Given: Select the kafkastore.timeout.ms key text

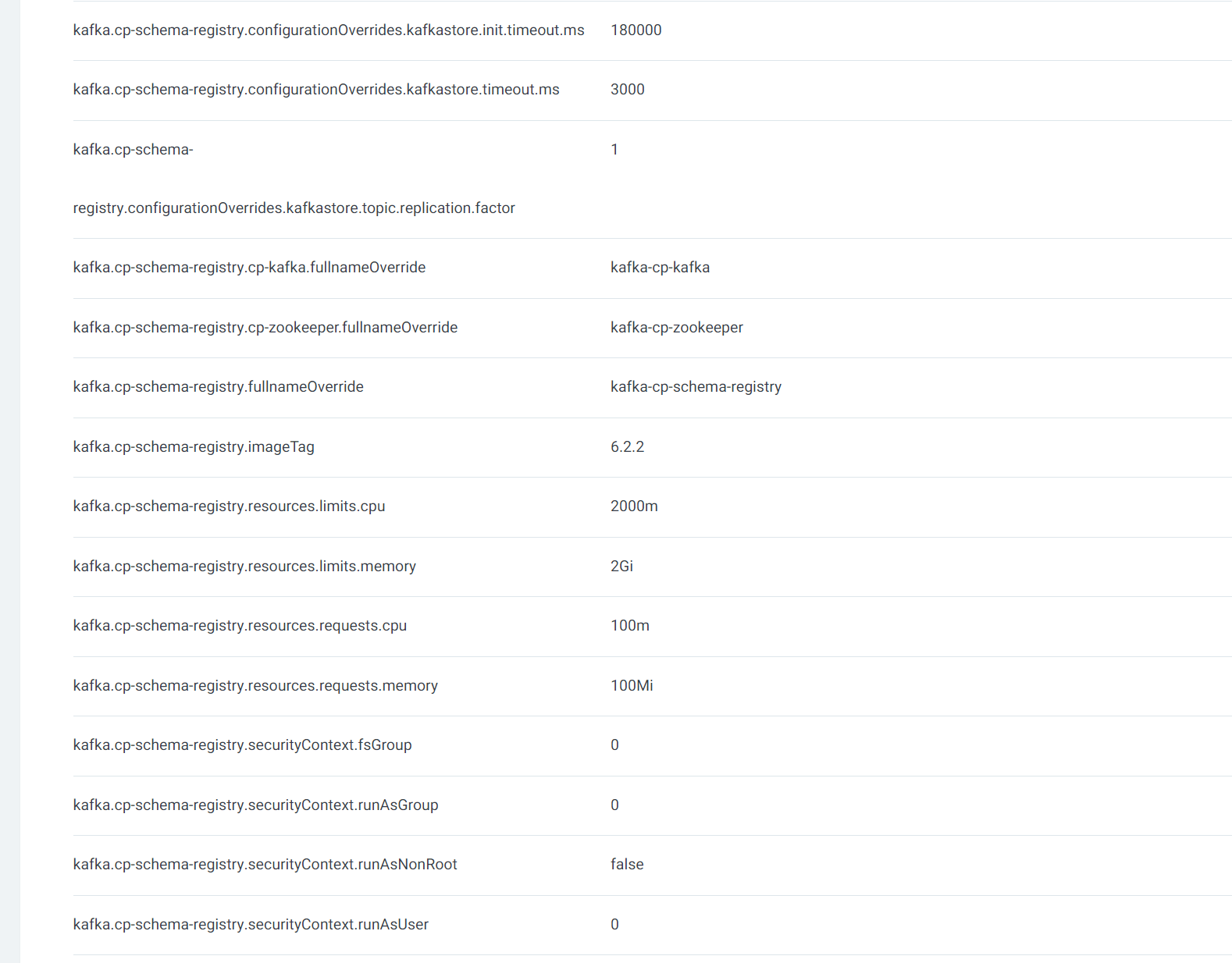Looking at the screenshot, I should pyautogui.click(x=316, y=90).
